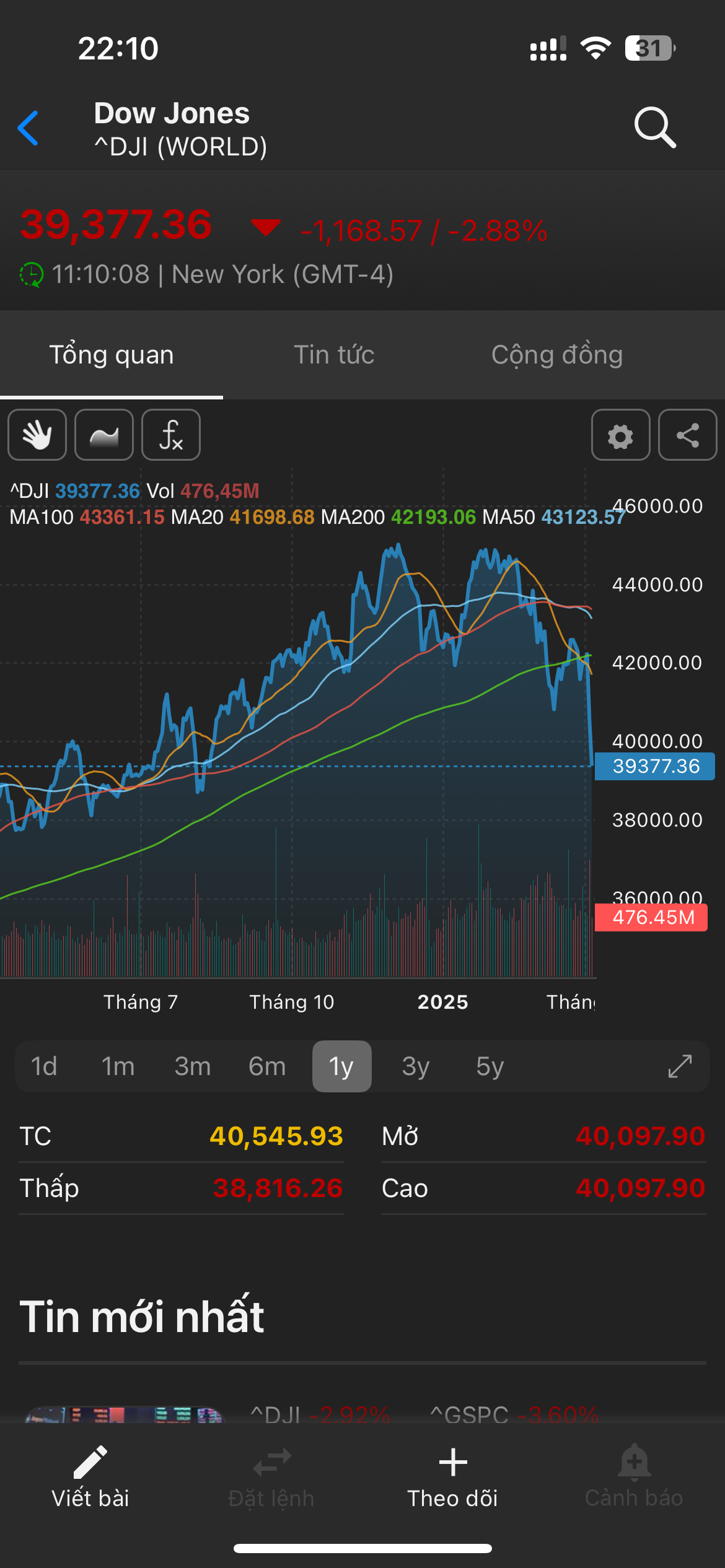Tap the share chart icon
This screenshot has width=725, height=1568.
(x=687, y=435)
